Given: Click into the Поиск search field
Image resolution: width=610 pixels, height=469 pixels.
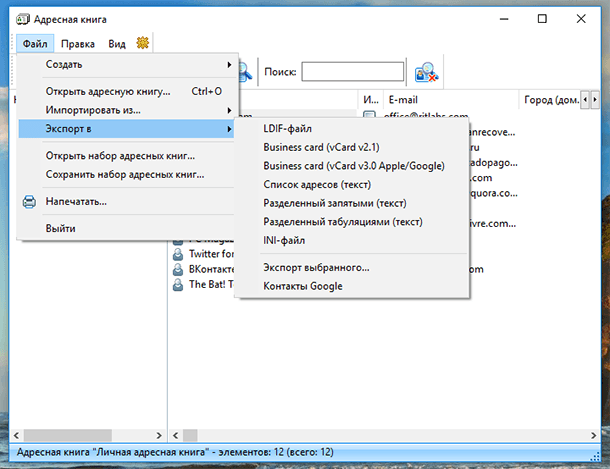Looking at the screenshot, I should (x=352, y=72).
